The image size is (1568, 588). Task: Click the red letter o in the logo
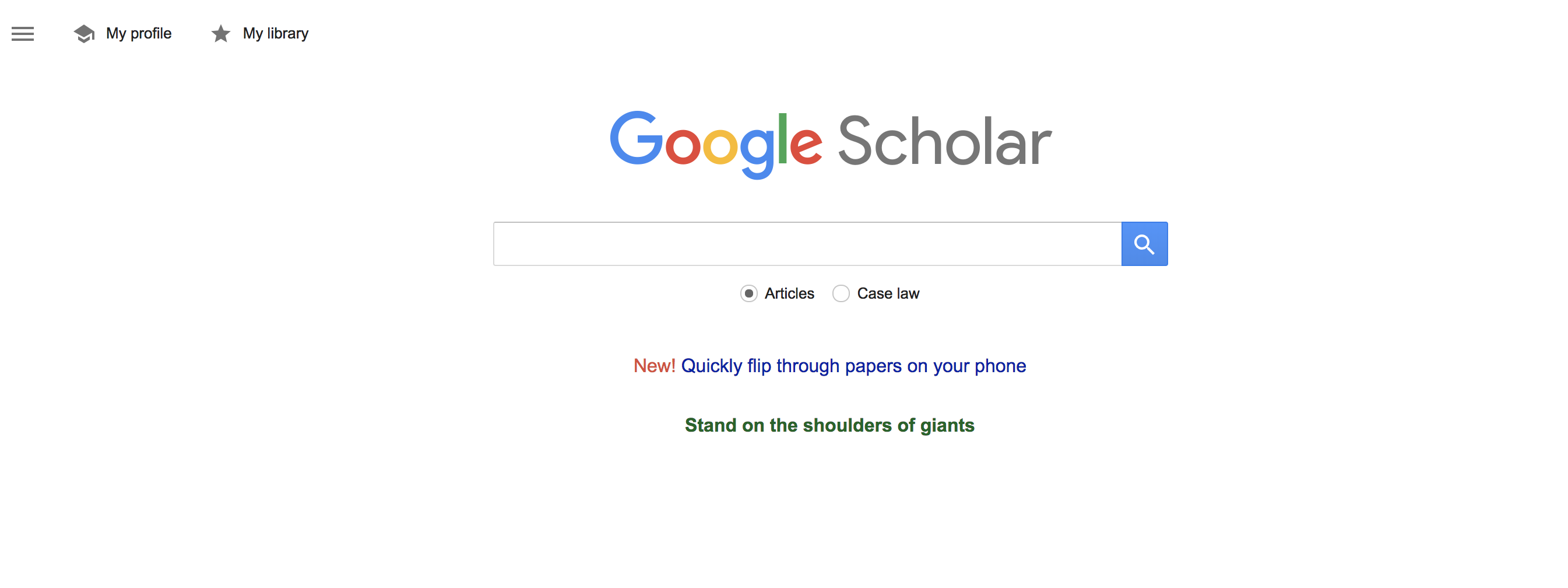click(683, 147)
